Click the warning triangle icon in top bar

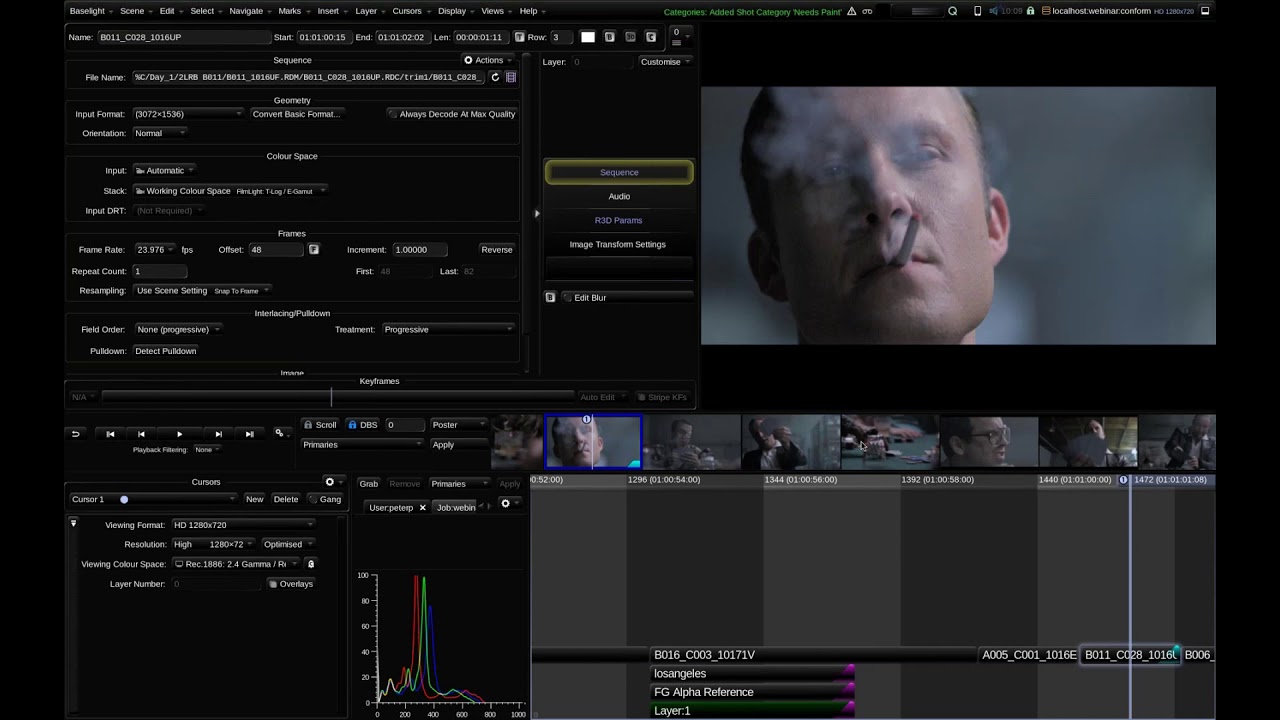pos(851,11)
